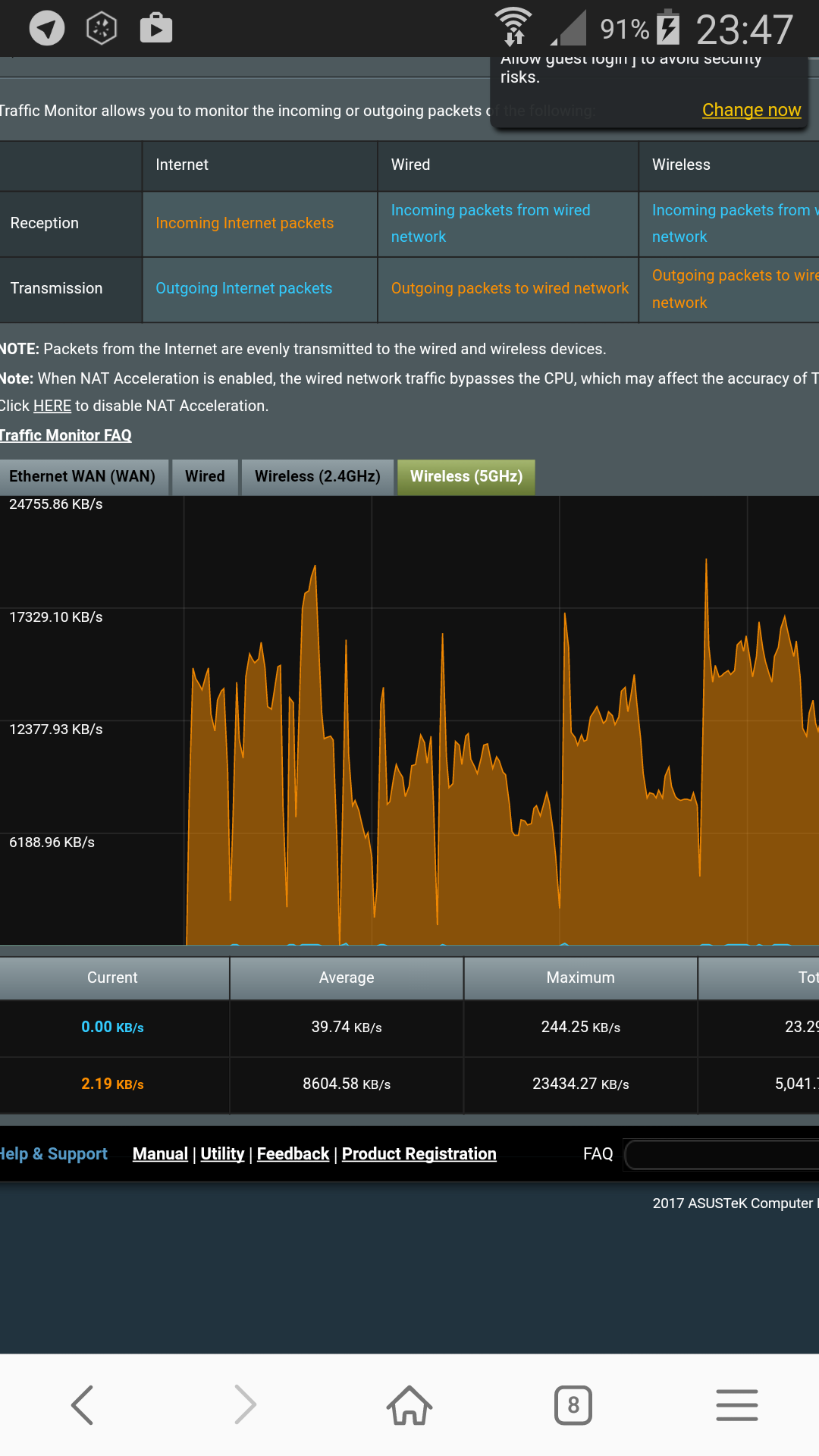This screenshot has height=1456, width=819.
Task: Select the Wireless (2.4GHz) tab
Action: click(x=318, y=477)
